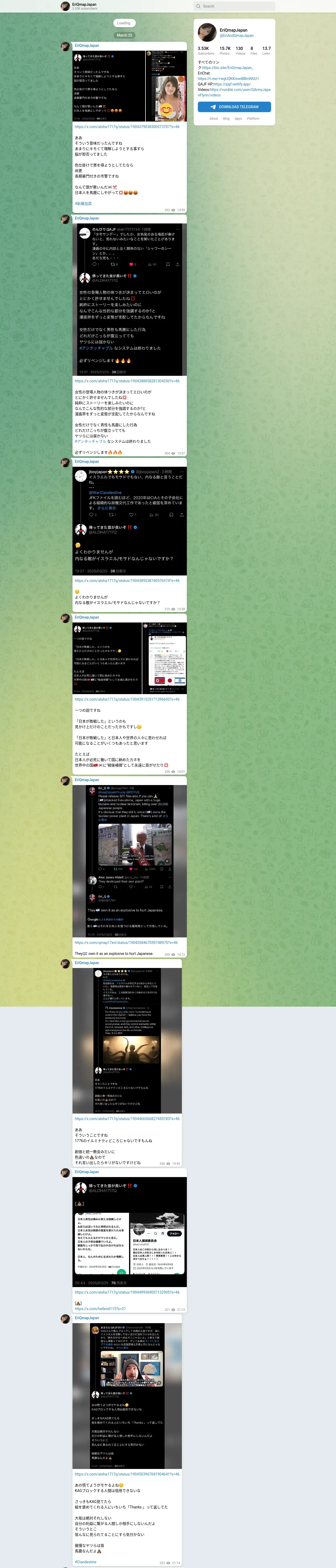Open the 13:55 timestamp permalink
The image size is (336, 1568).
point(181,210)
